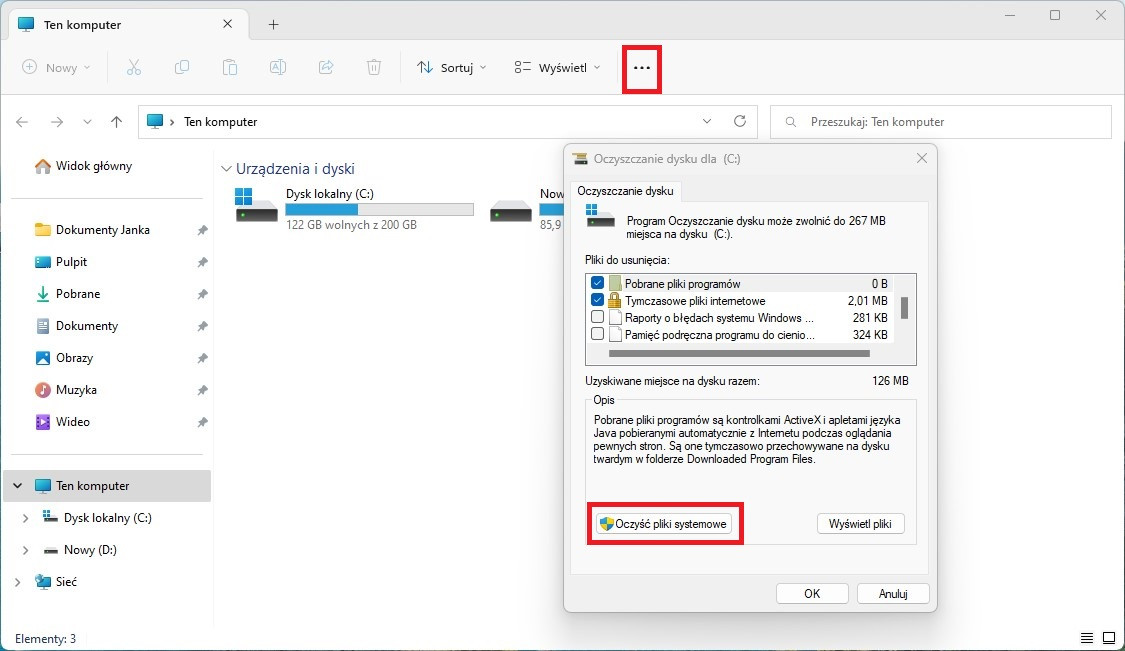Click Wyświetl pliki button
Image resolution: width=1125 pixels, height=651 pixels.
click(860, 524)
